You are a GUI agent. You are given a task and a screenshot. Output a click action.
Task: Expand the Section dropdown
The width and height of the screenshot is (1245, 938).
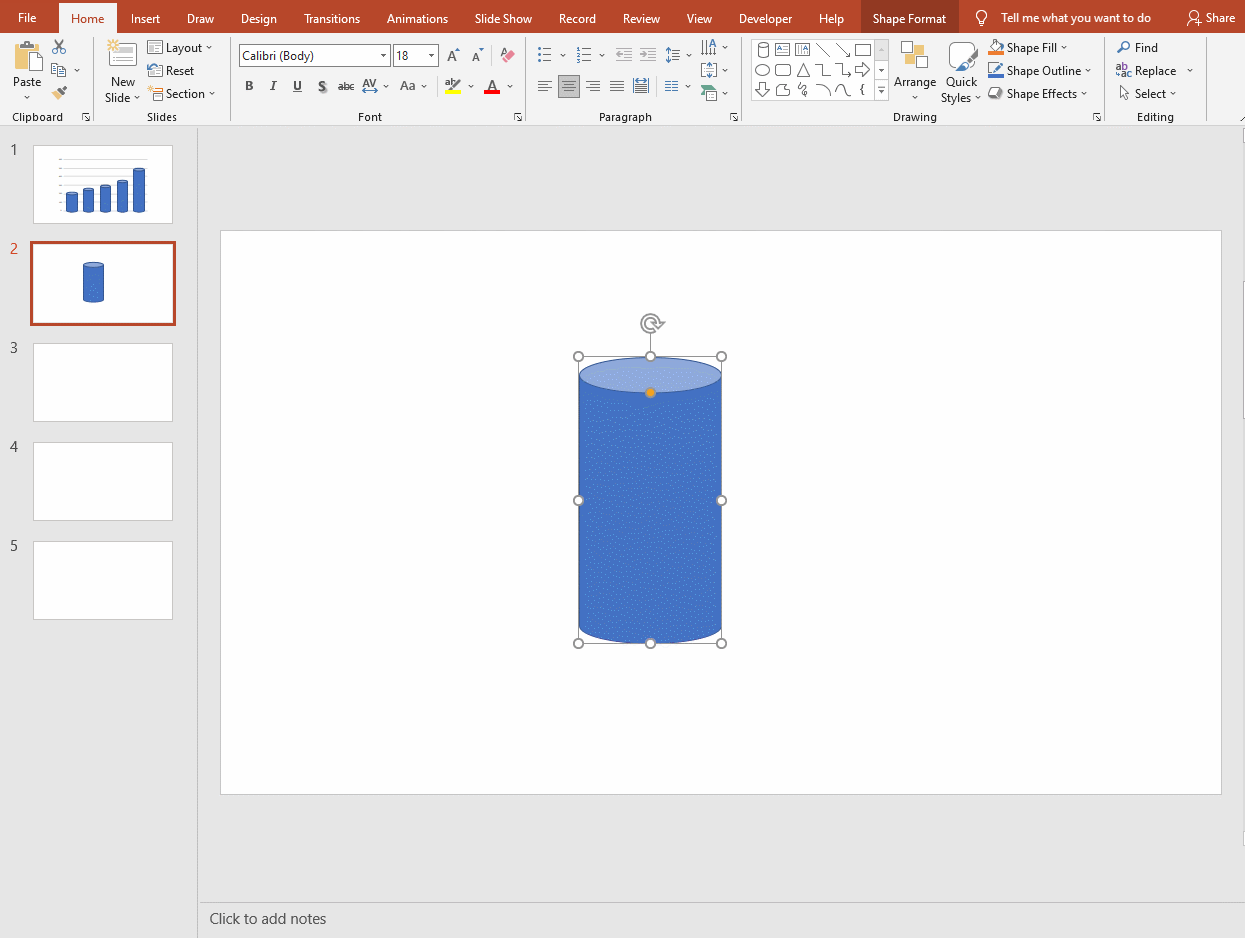click(x=183, y=93)
